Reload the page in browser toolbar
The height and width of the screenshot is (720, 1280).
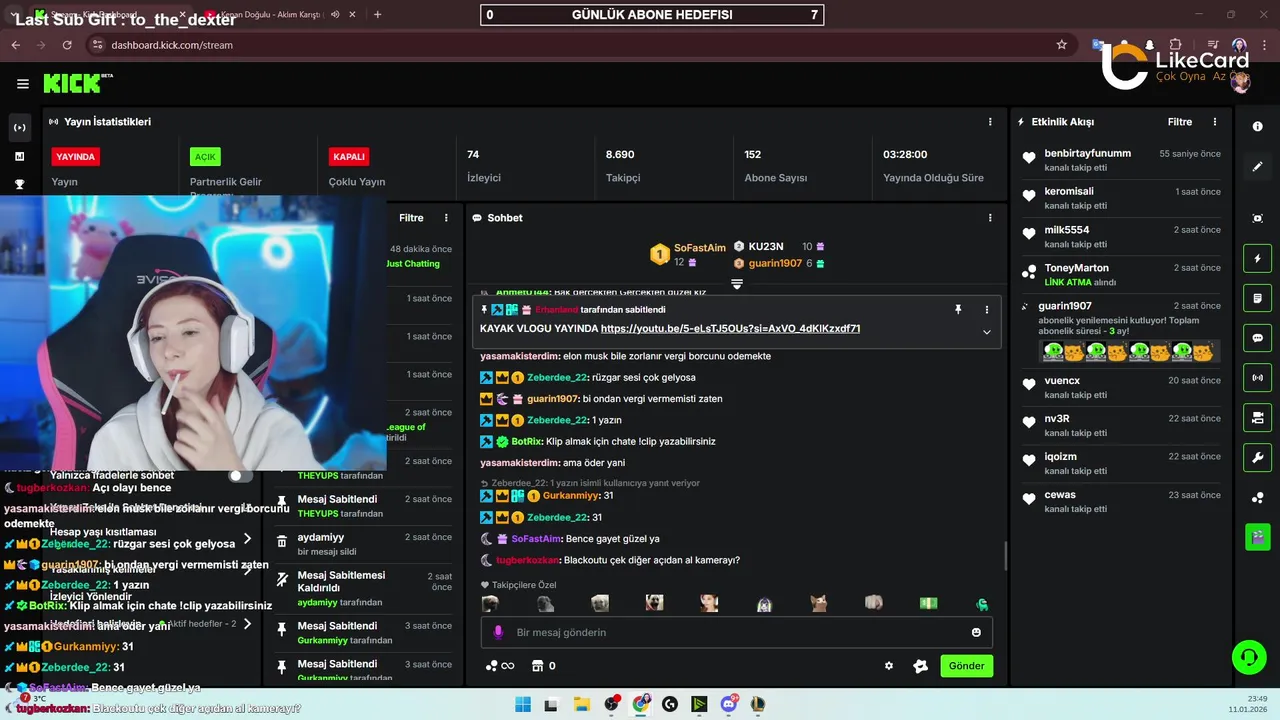(67, 45)
